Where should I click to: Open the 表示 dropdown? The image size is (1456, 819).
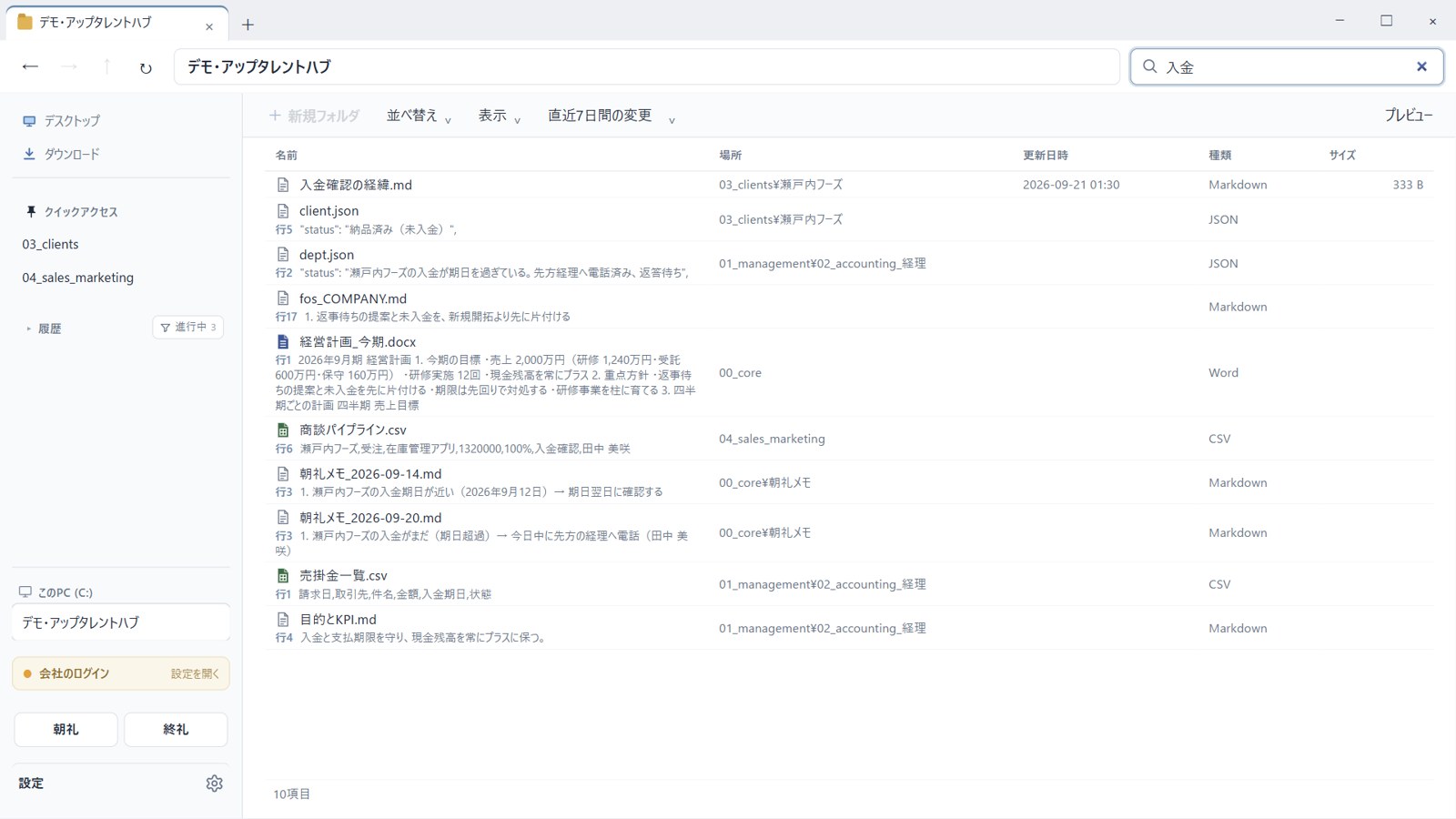coord(500,116)
